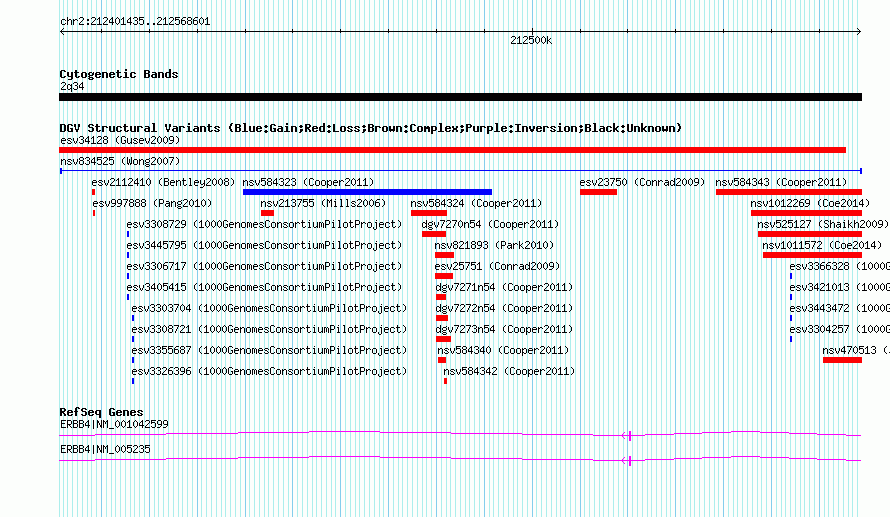Open the nsv213755 (Mills2006) label
The image size is (890, 517).
click(x=323, y=203)
